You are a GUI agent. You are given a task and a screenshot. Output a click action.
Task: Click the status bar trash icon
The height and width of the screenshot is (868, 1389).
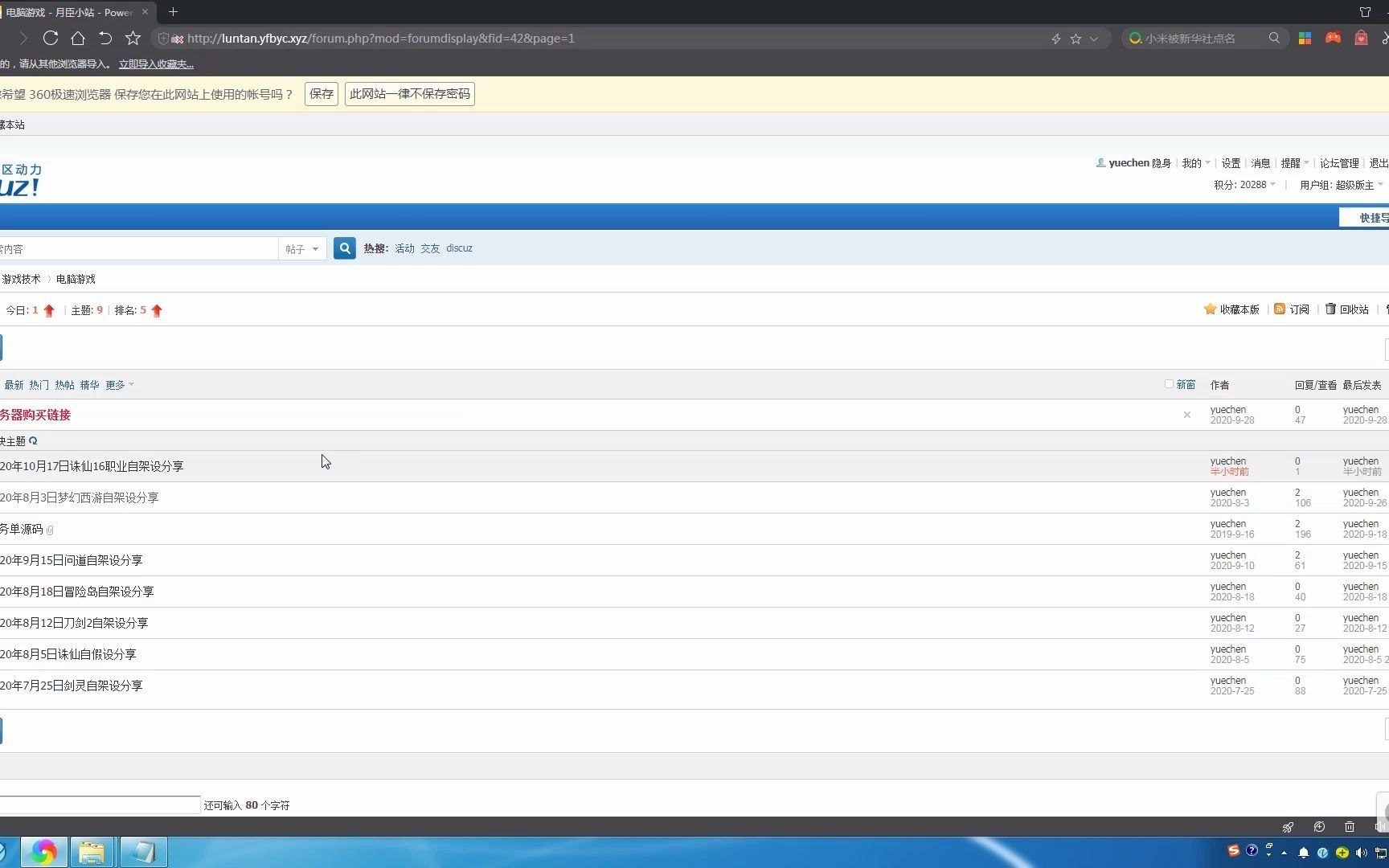coord(1350,827)
